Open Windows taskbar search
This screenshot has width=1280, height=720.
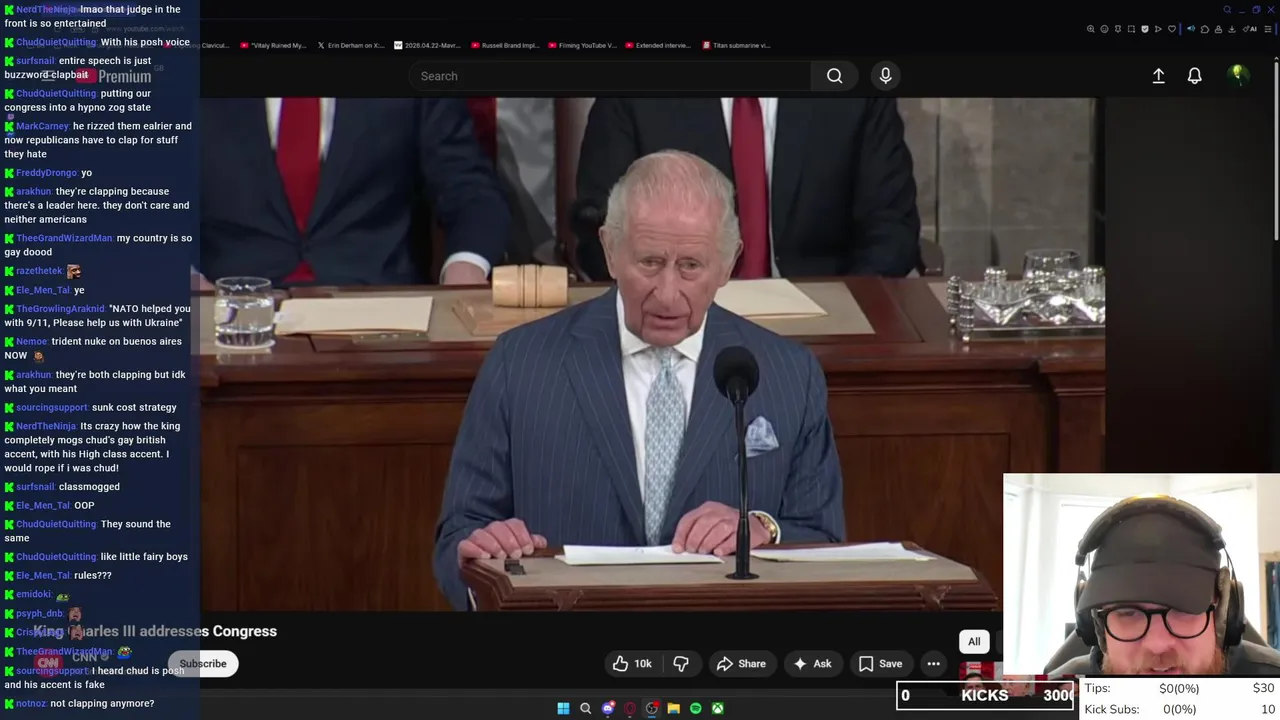(x=586, y=708)
